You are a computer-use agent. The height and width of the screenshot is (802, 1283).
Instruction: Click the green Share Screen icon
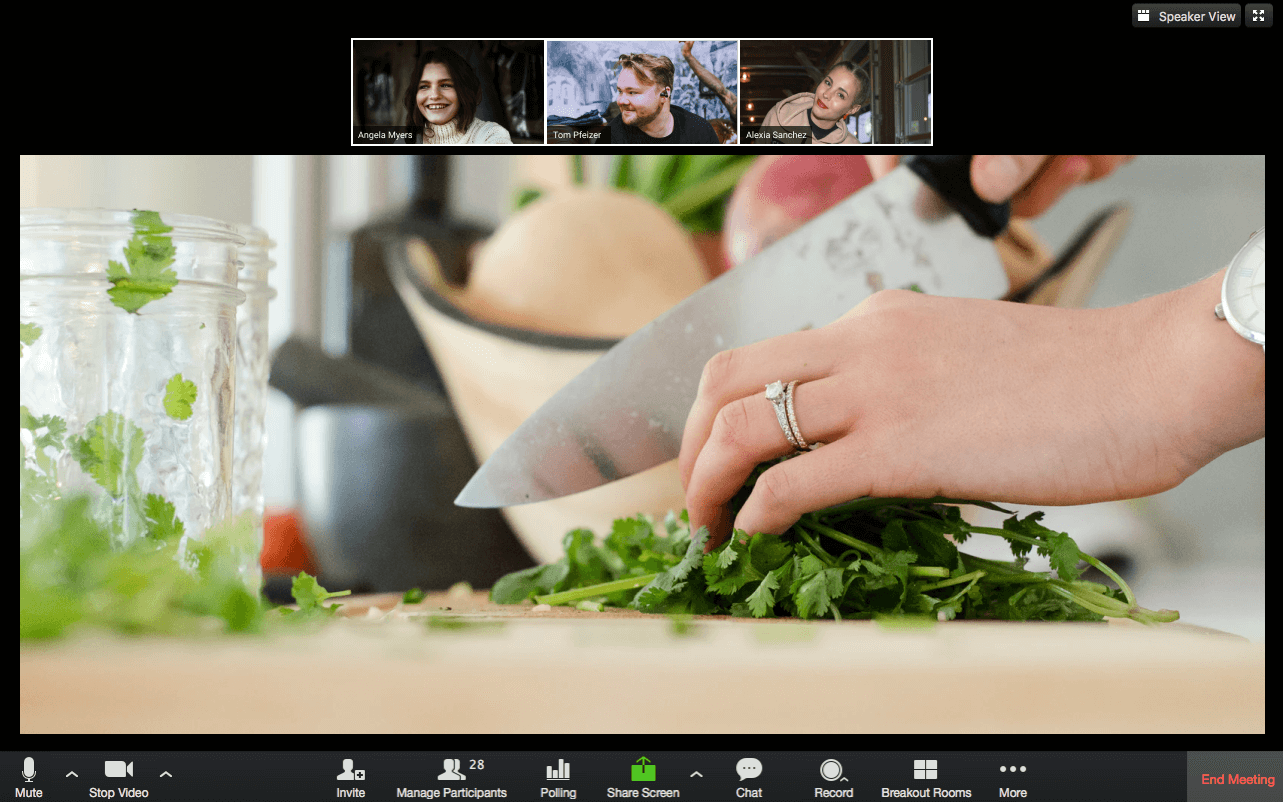click(643, 770)
